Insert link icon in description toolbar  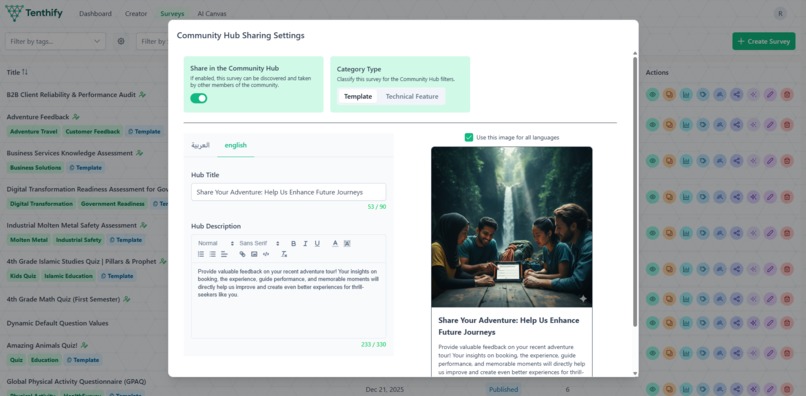tap(243, 254)
